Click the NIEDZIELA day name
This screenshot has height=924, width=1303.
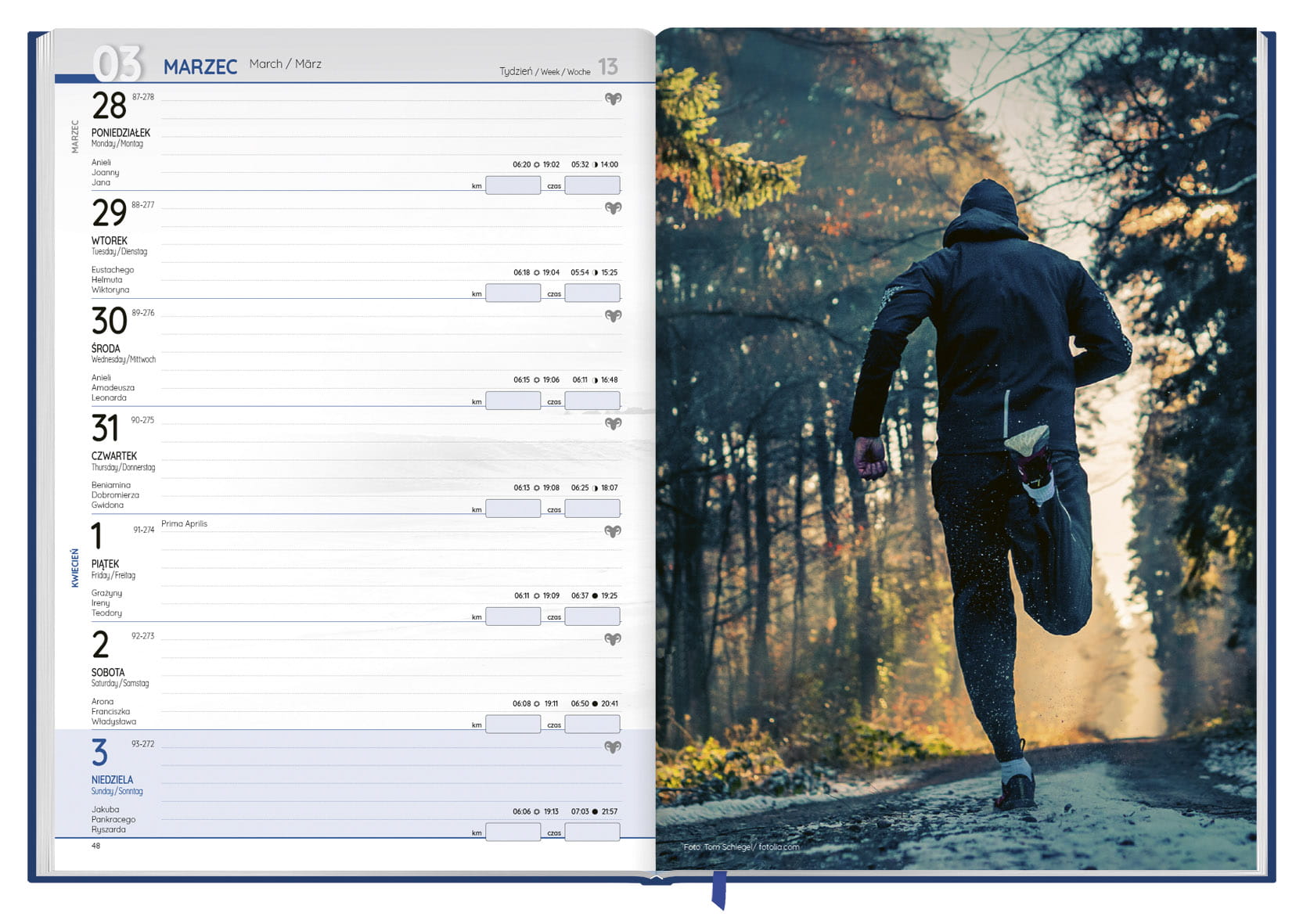pyautogui.click(x=112, y=780)
